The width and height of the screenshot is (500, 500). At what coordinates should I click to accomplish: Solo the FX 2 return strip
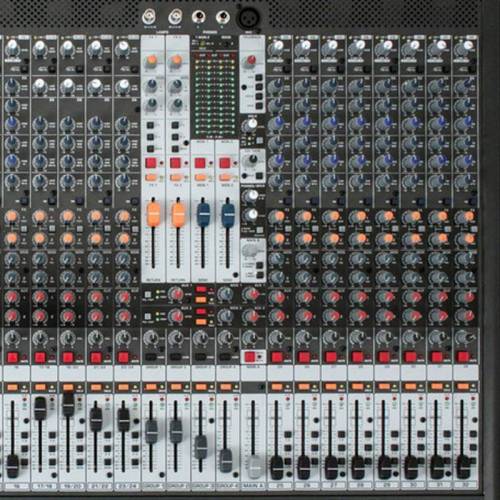pos(176,177)
